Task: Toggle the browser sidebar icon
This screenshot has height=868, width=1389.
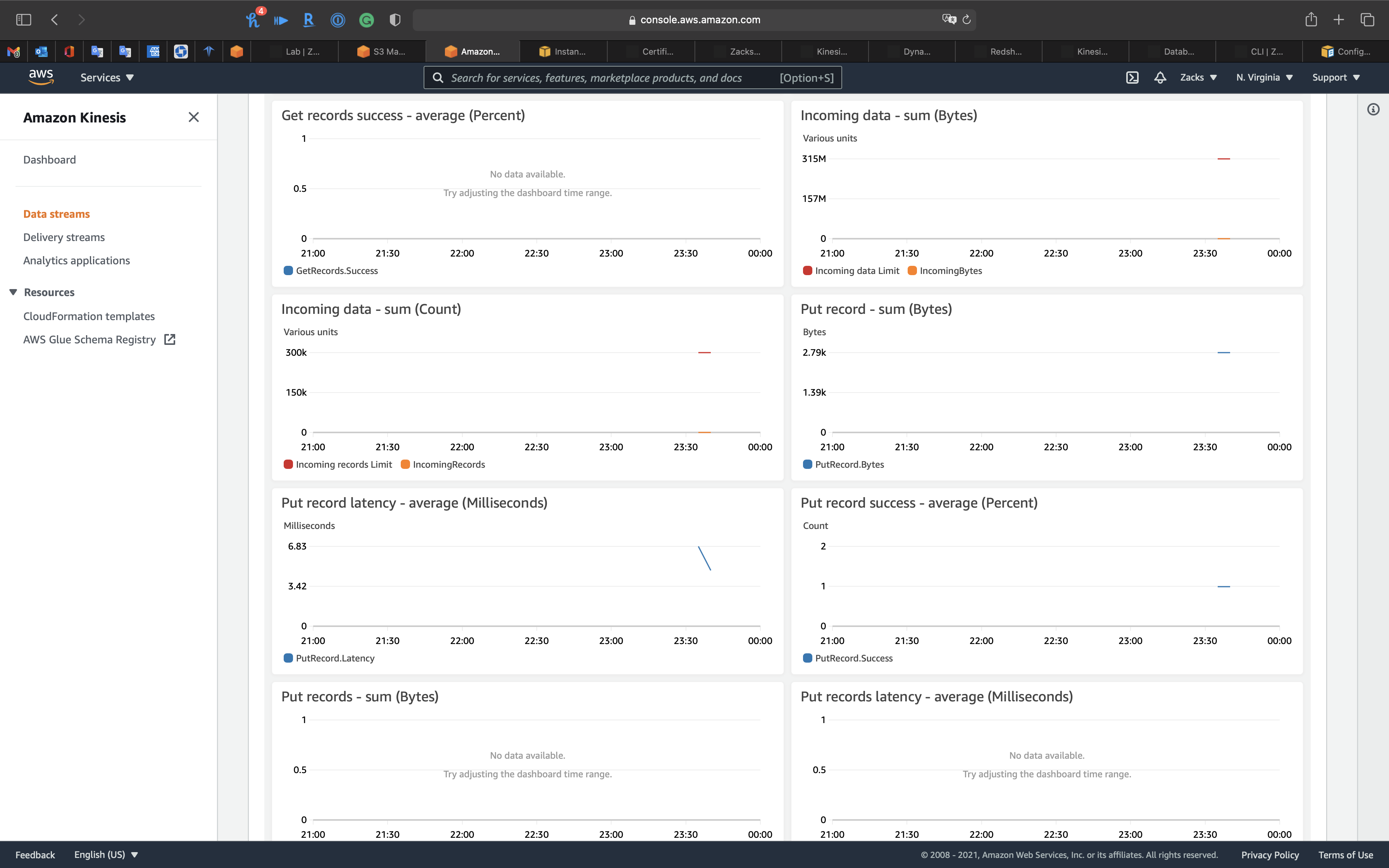Action: (x=24, y=20)
